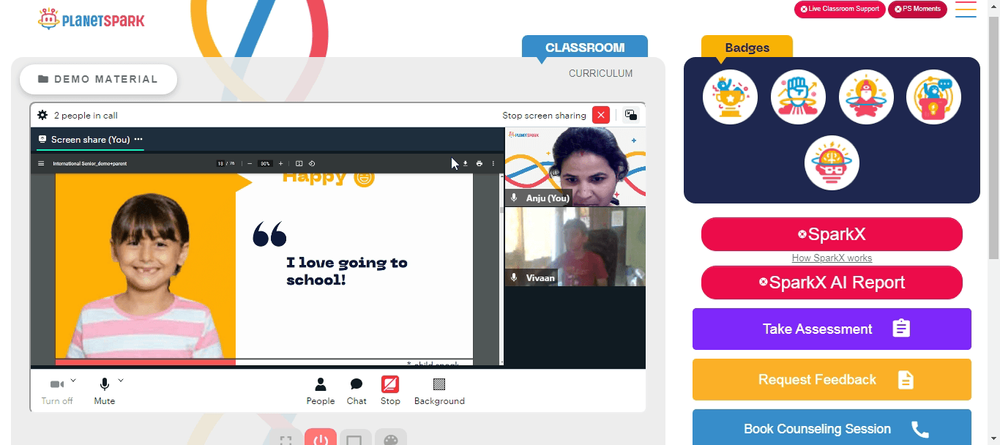
Task: Open the Chat panel
Action: pos(357,391)
